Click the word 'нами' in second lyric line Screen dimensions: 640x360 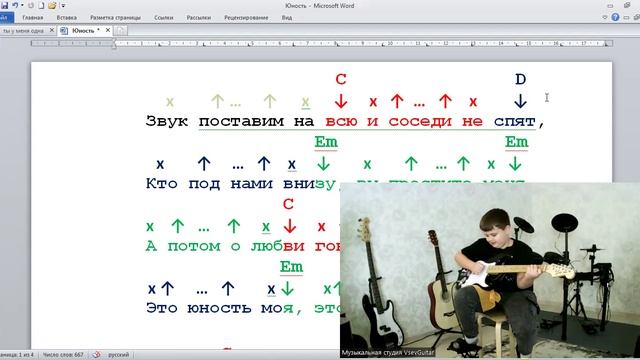251,184
